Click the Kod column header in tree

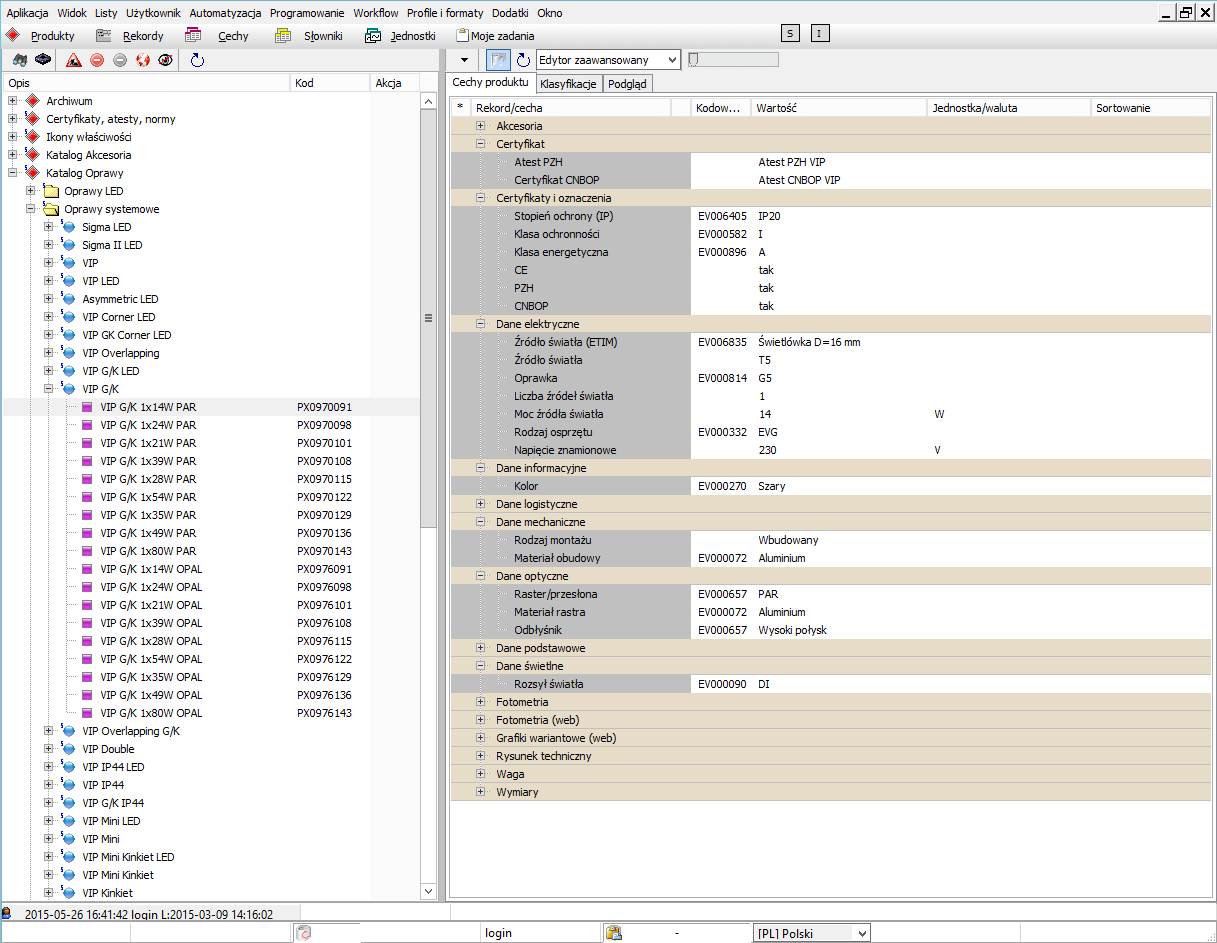[329, 83]
